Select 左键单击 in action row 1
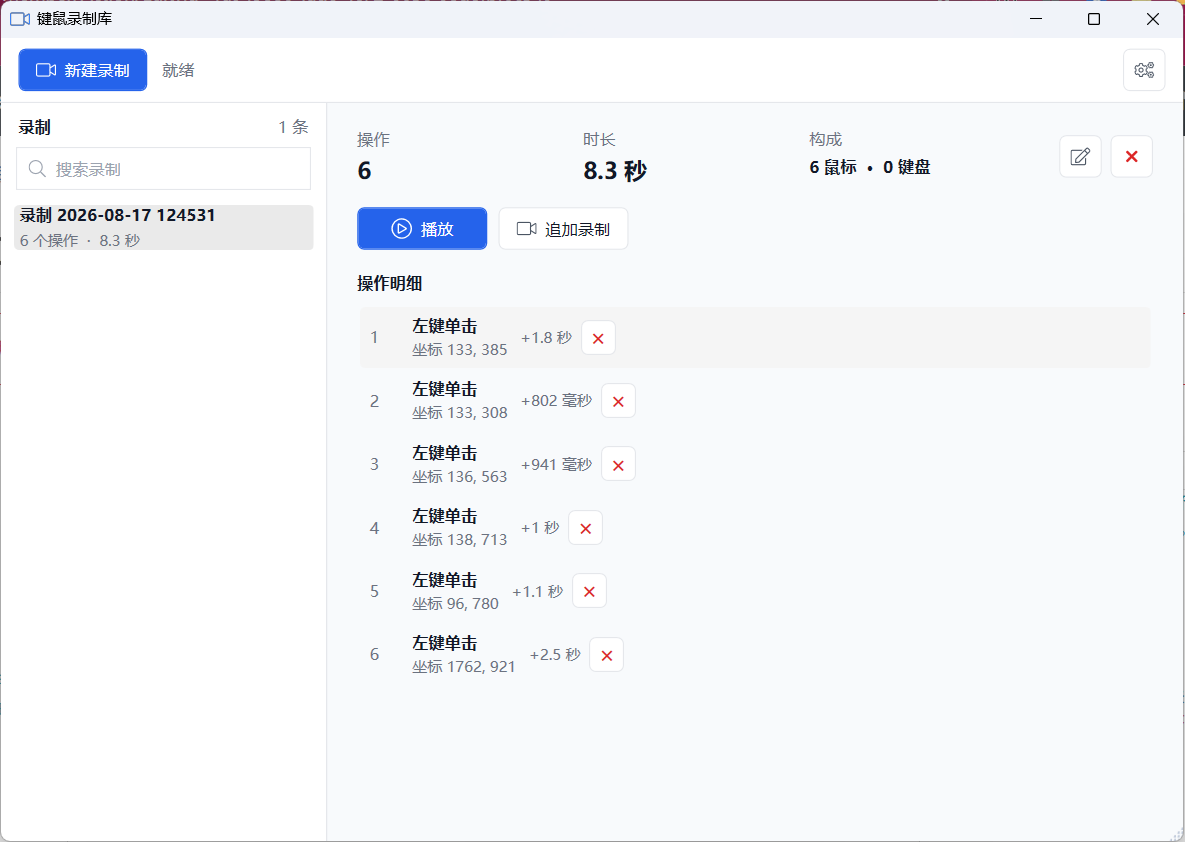 444,327
